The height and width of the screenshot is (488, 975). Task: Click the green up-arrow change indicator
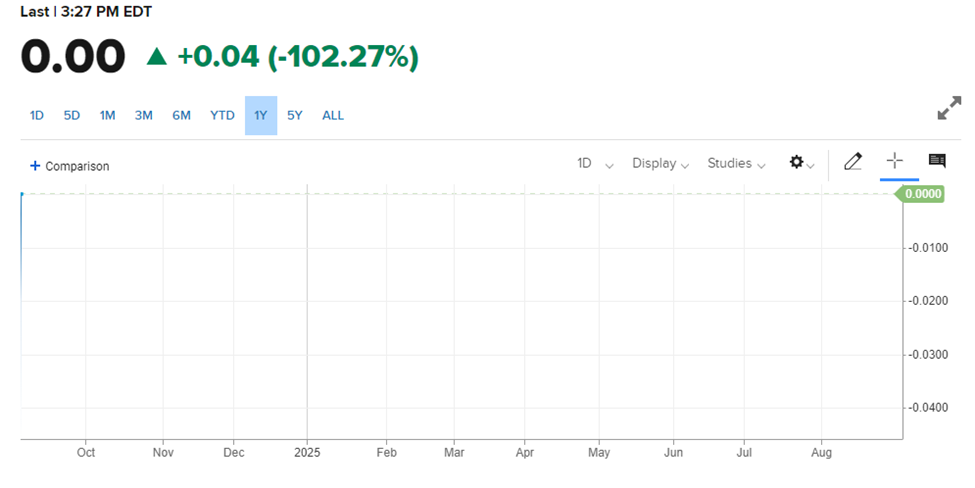157,57
